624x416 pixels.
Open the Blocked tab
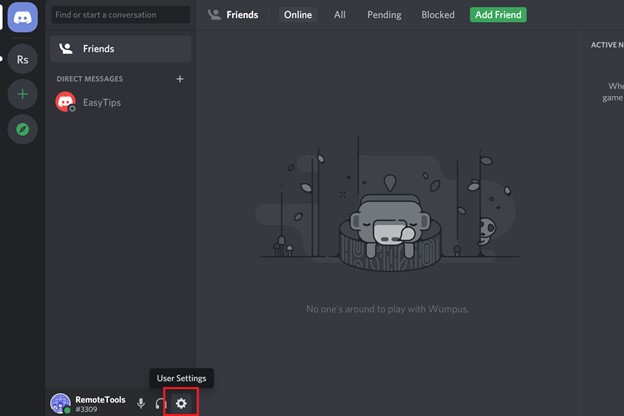click(438, 15)
